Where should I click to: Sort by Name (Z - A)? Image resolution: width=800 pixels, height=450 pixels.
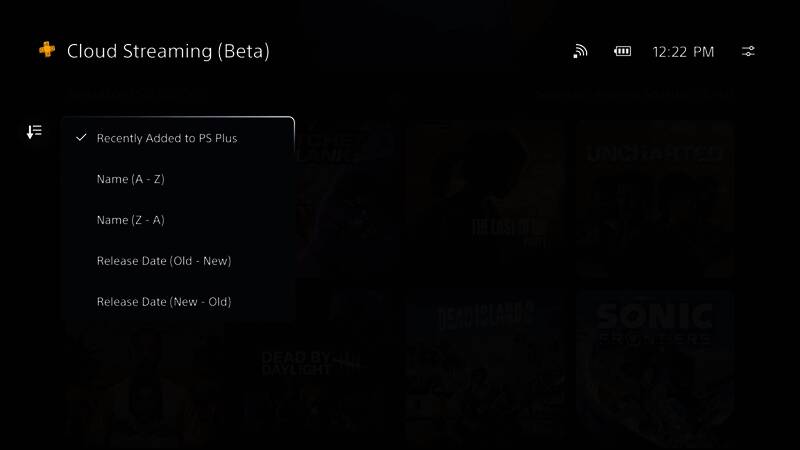[x=178, y=220]
